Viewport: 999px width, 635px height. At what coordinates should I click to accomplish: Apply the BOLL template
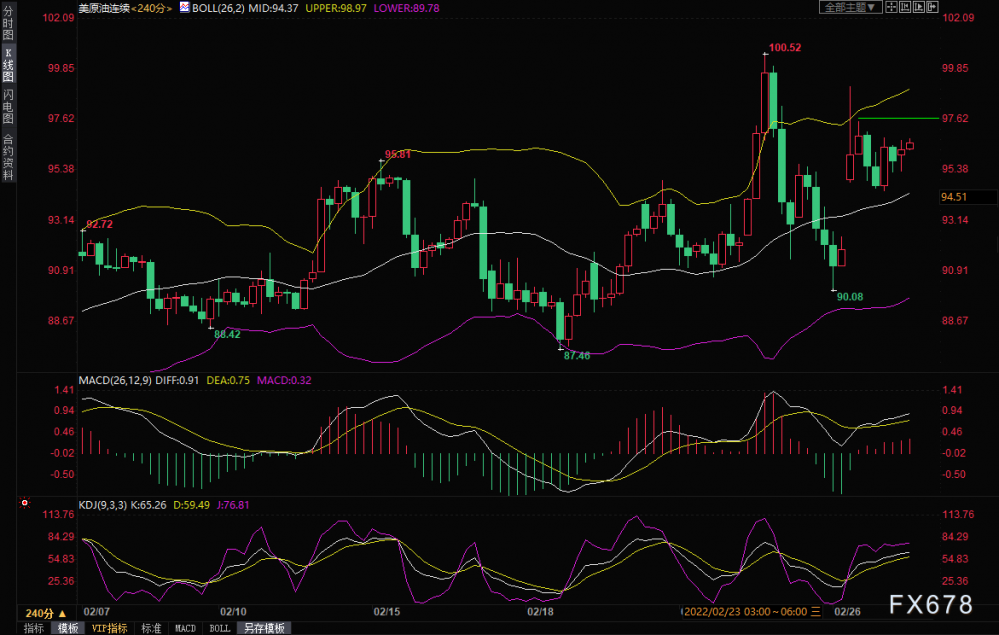point(220,629)
